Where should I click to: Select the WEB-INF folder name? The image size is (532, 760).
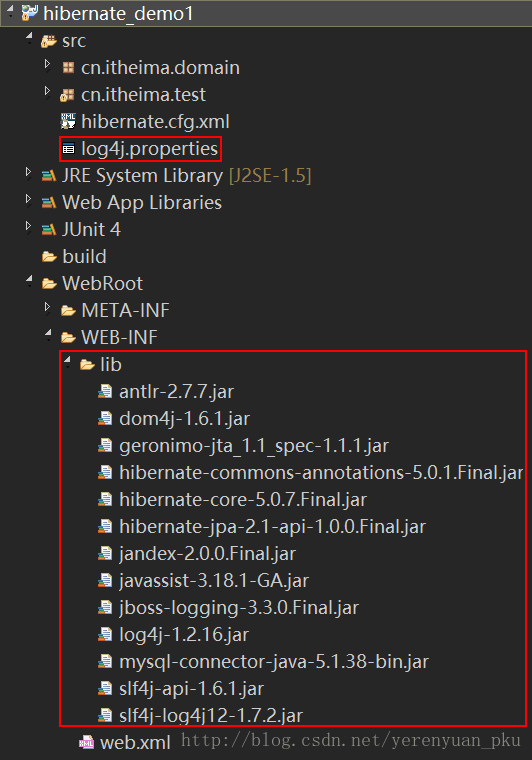(x=119, y=337)
